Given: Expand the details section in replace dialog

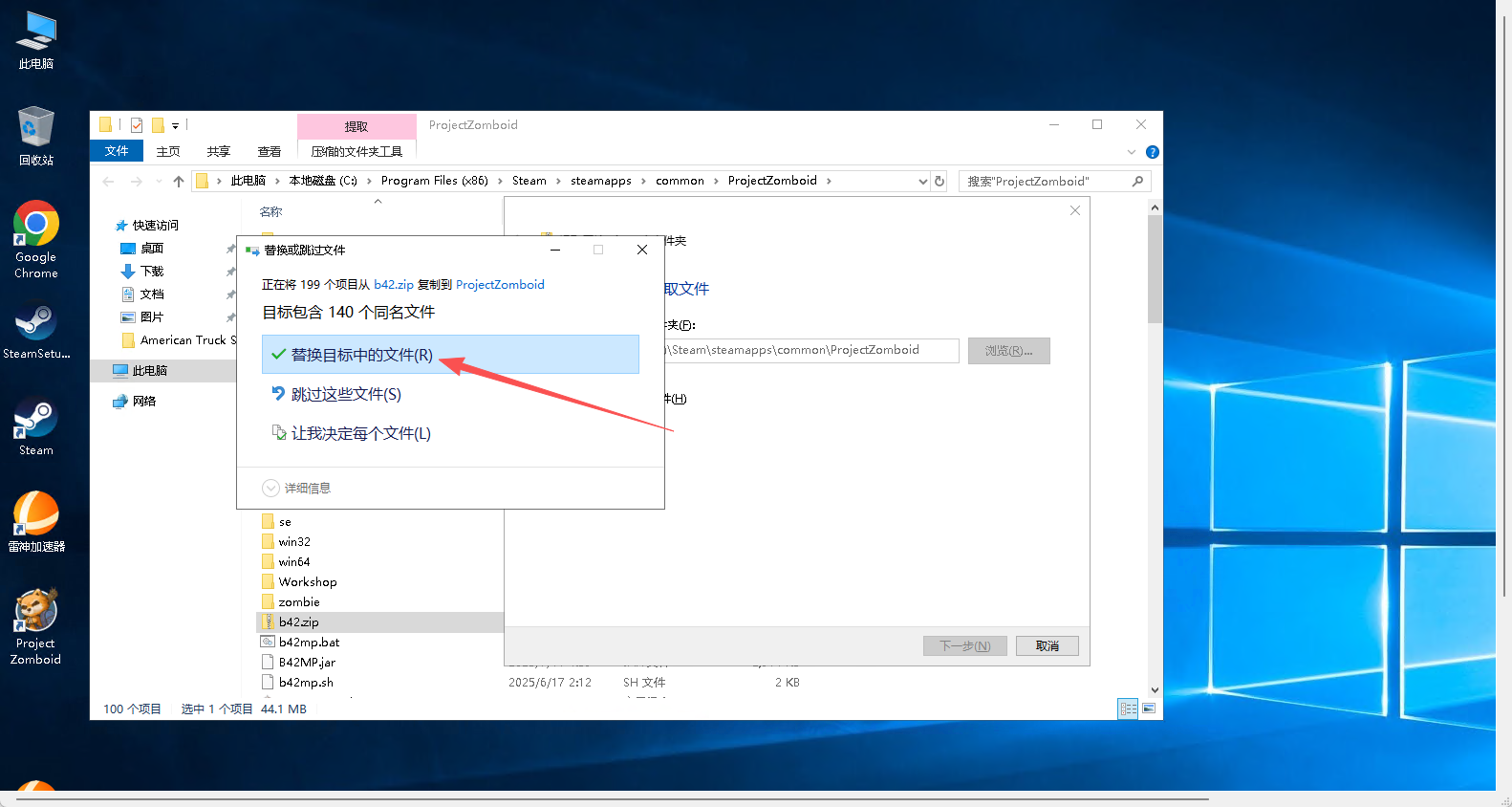Looking at the screenshot, I should [x=270, y=489].
